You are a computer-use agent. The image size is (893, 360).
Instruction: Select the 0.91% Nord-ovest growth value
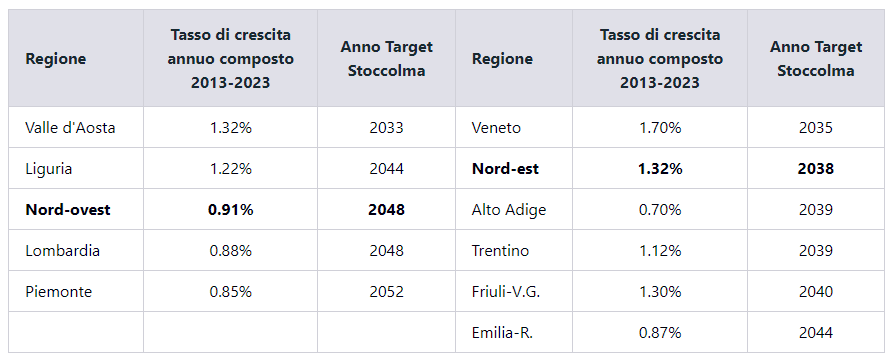[230, 210]
